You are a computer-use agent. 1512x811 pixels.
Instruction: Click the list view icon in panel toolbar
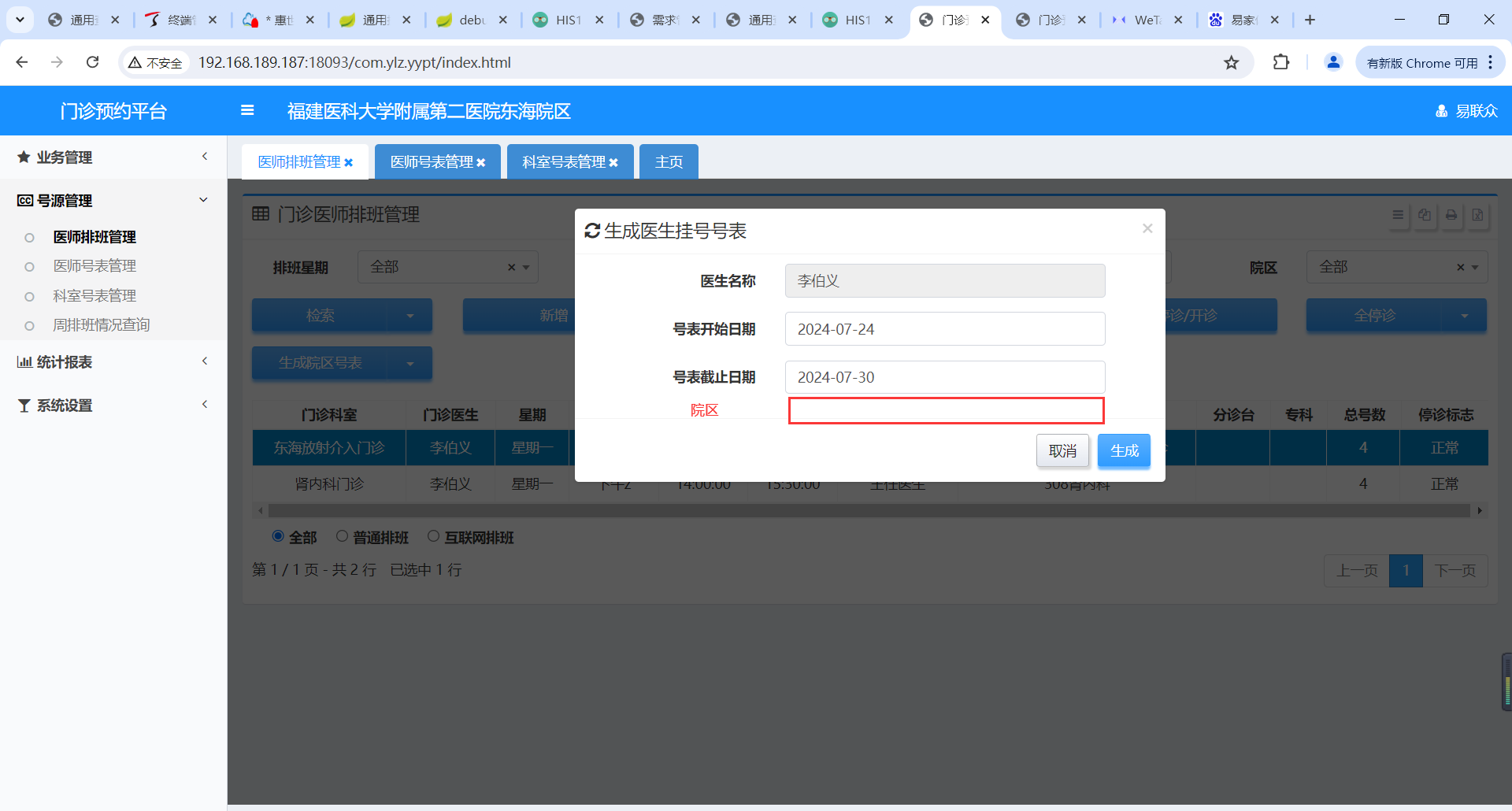pyautogui.click(x=1398, y=215)
